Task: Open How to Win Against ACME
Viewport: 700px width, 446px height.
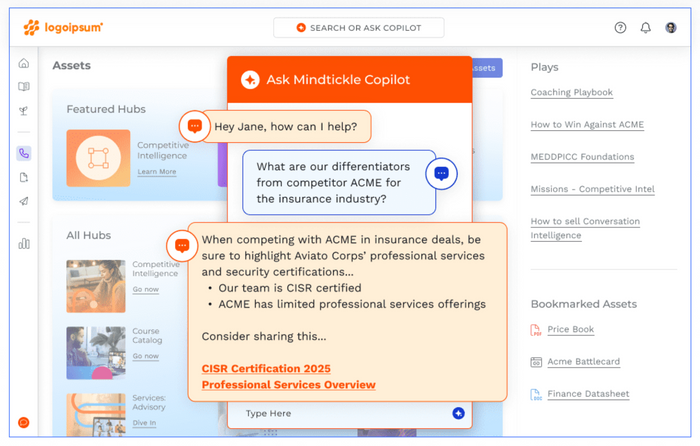Action: [587, 125]
